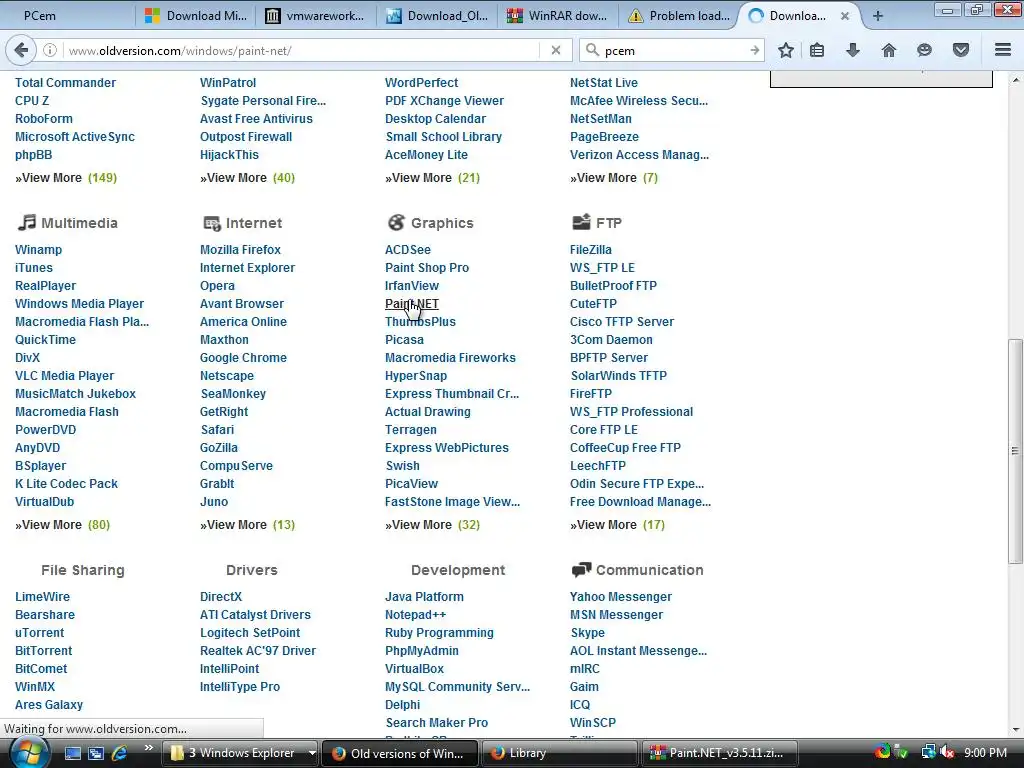Show bookmarks list icon in toolbar
Screen dimensions: 1024x768
click(817, 50)
